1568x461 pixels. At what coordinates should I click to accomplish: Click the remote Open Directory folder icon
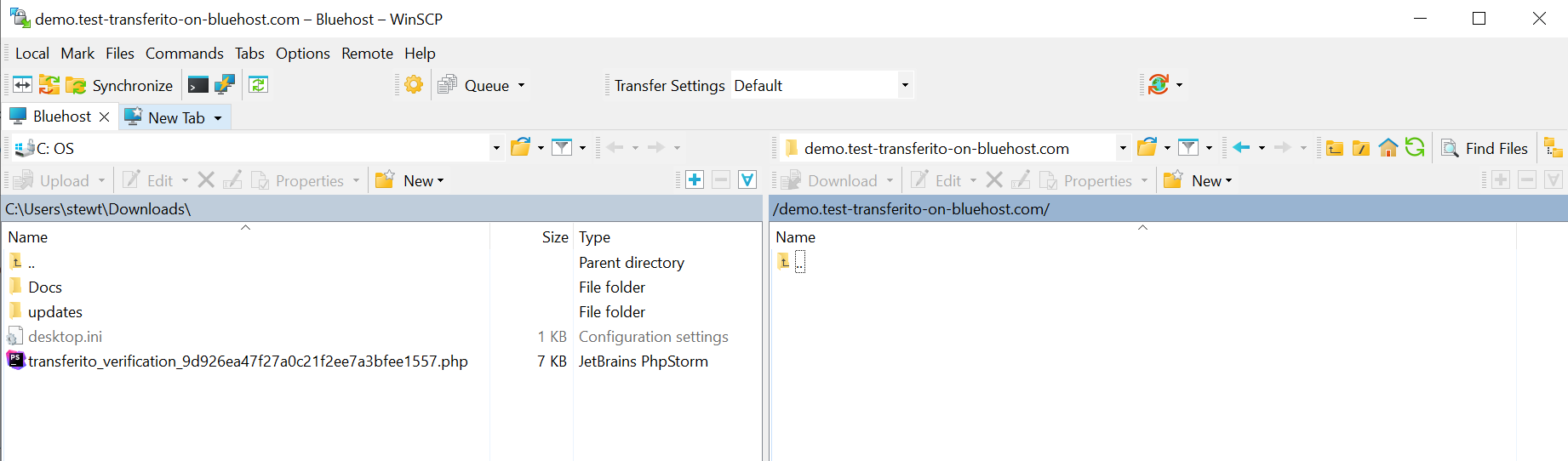(1147, 147)
